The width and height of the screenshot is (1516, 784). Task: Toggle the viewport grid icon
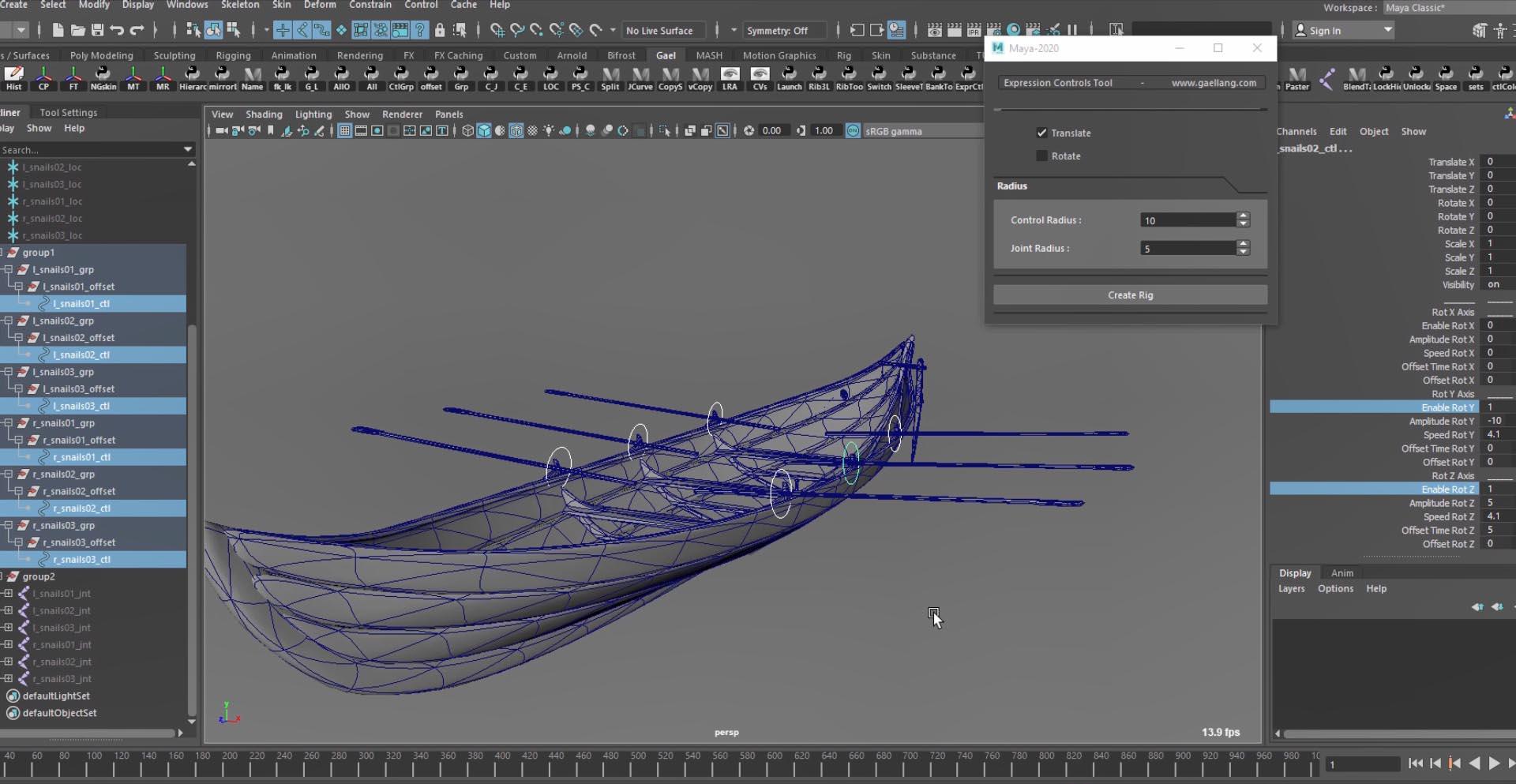pos(344,131)
